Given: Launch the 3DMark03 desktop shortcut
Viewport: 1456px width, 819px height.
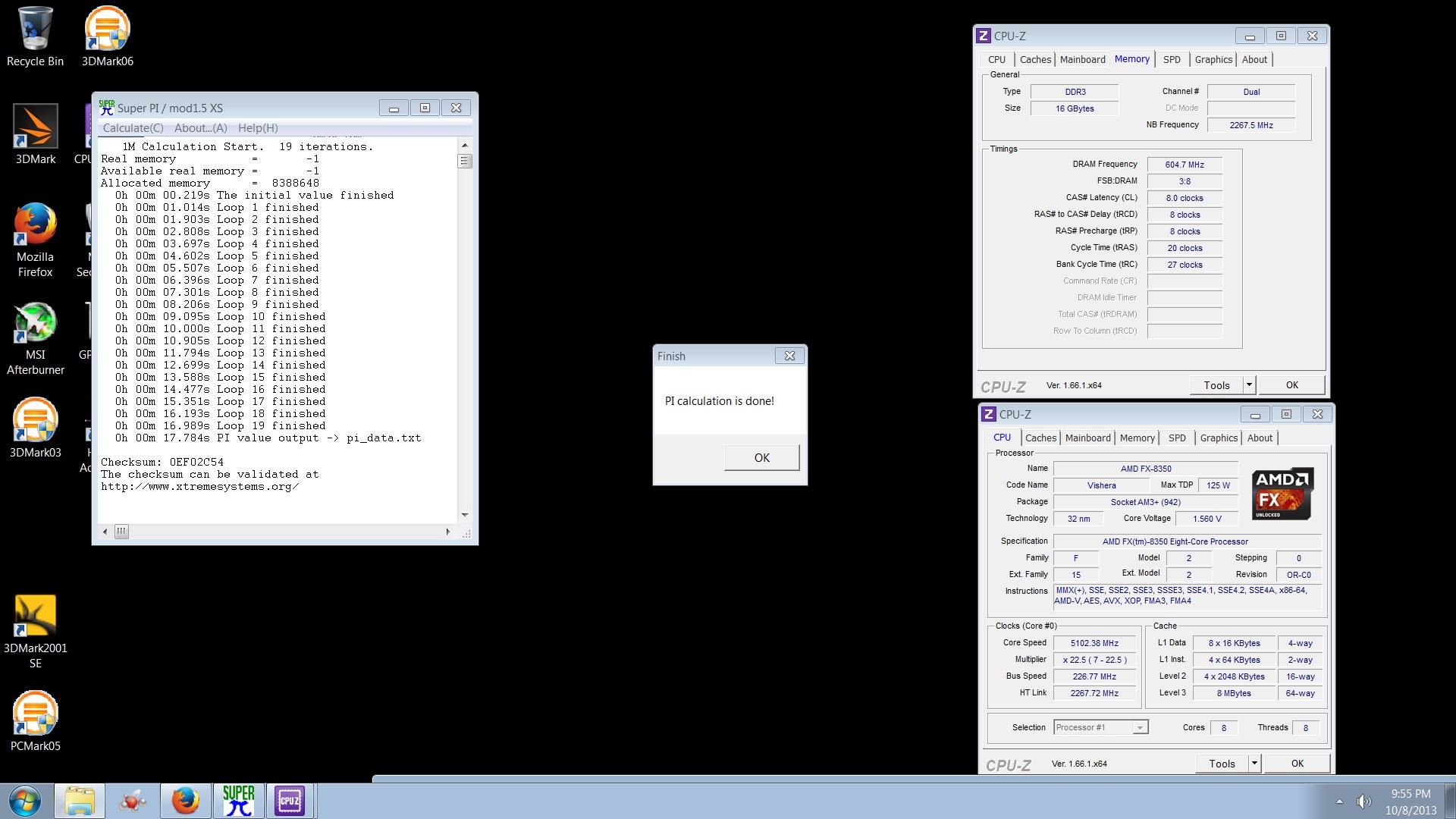Looking at the screenshot, I should click(x=35, y=427).
